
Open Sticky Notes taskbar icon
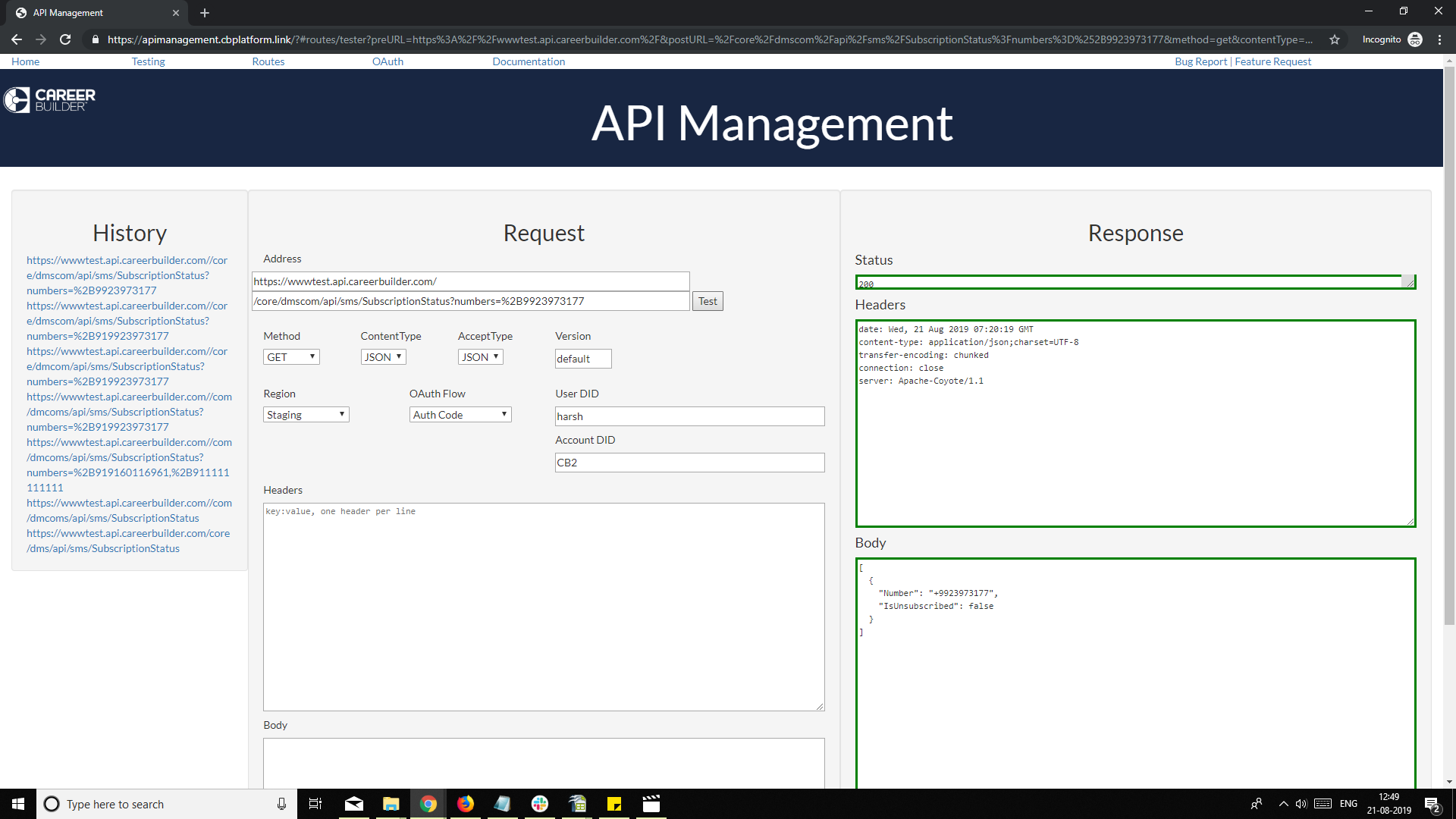click(x=613, y=804)
